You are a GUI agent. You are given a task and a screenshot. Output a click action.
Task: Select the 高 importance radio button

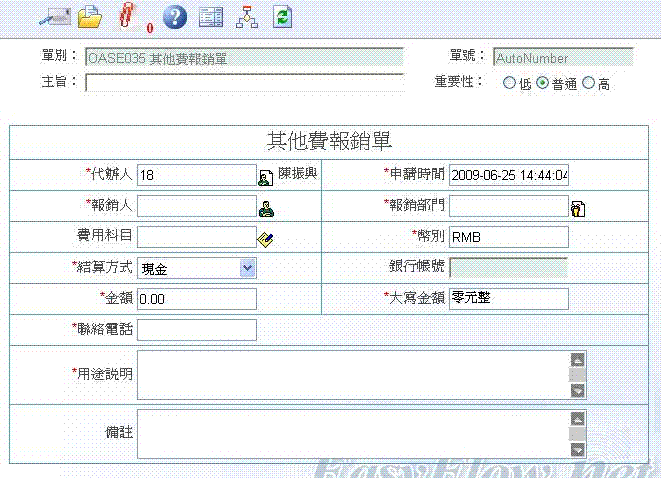(x=588, y=84)
